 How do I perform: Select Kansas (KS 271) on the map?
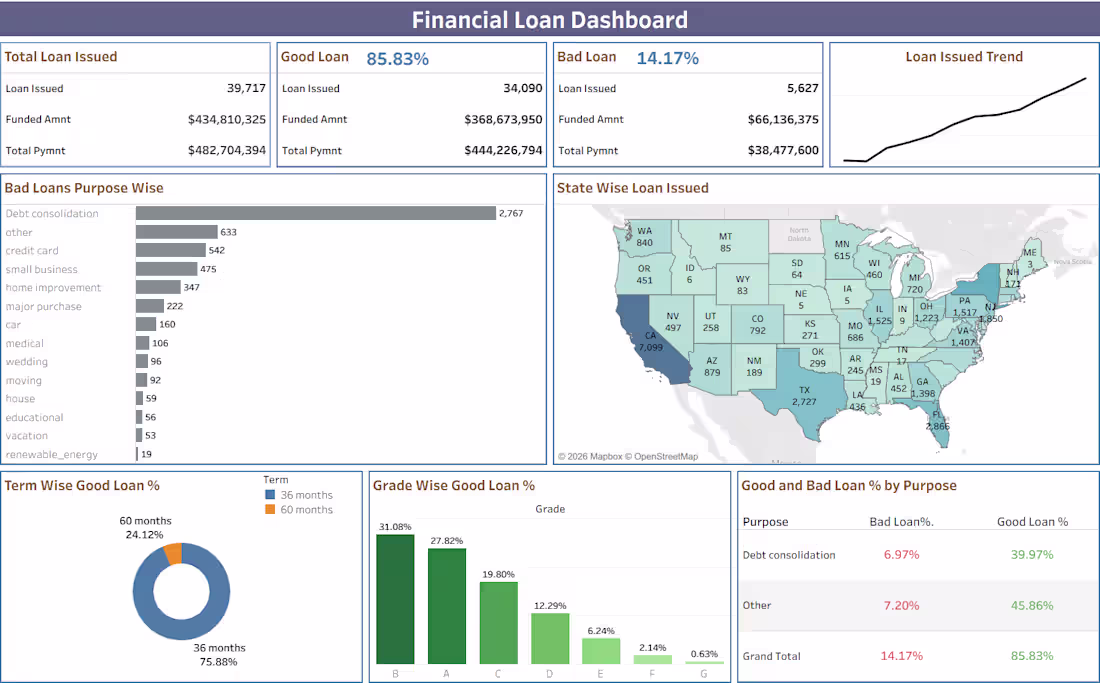coord(810,330)
